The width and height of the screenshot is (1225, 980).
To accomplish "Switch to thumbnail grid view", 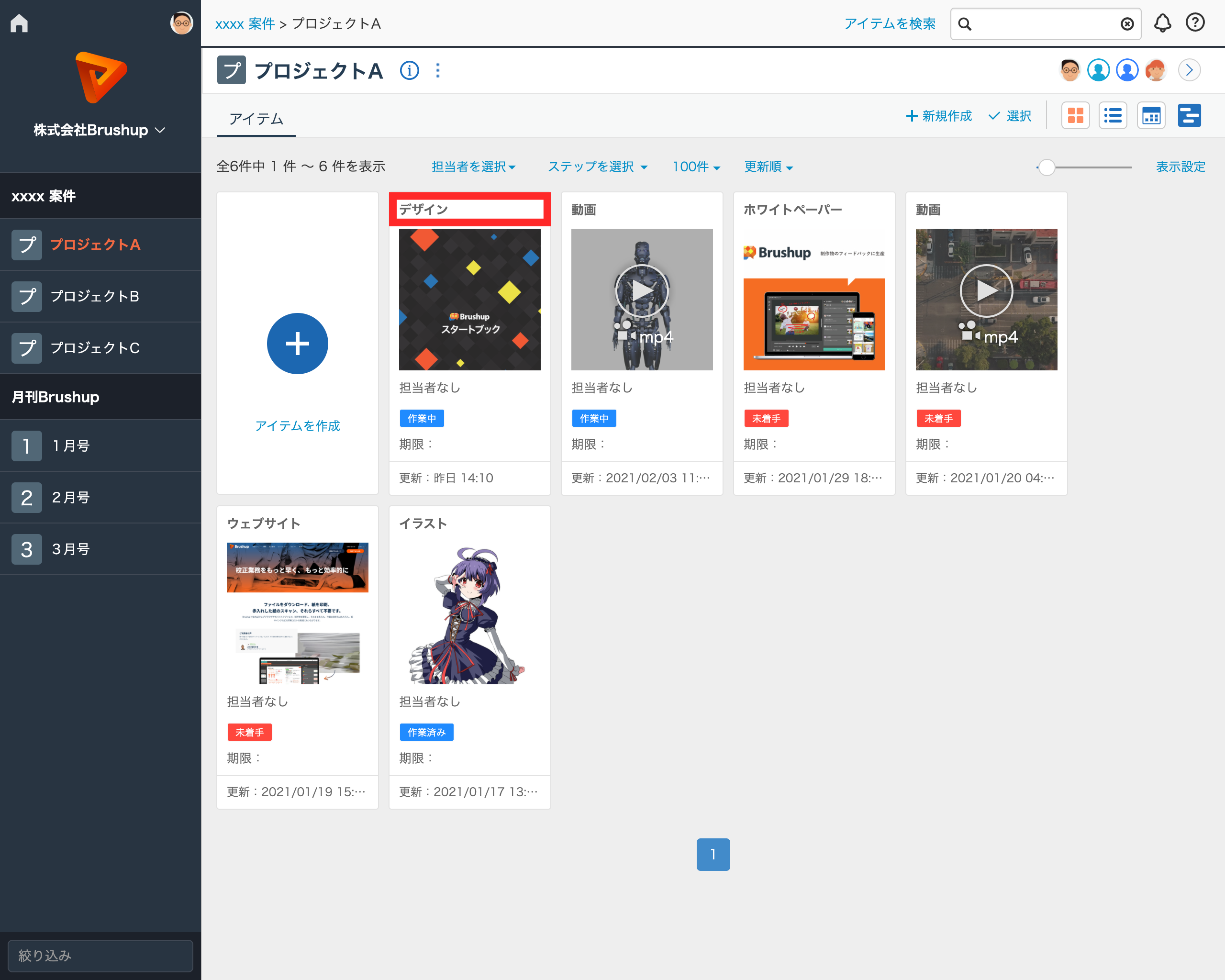I will tap(1075, 116).
